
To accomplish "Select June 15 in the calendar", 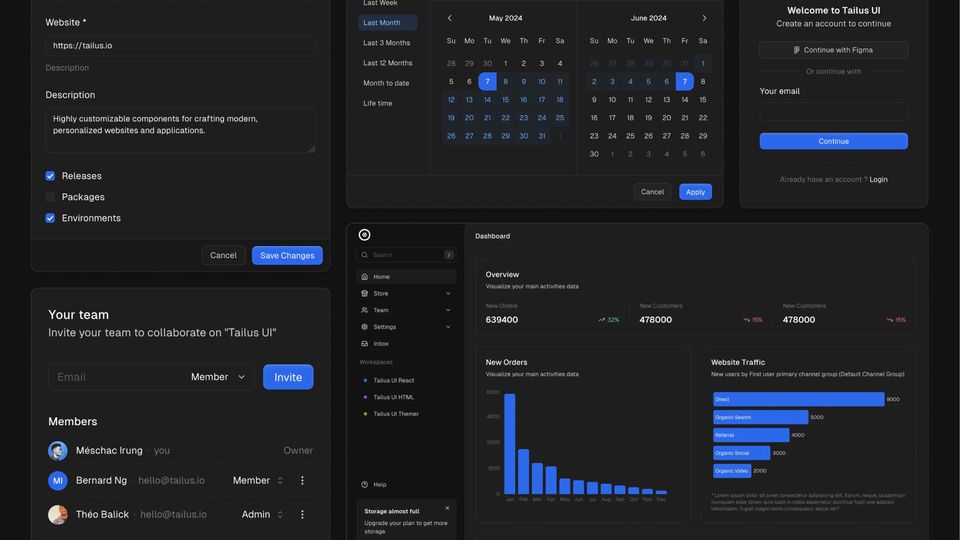I will [x=703, y=100].
